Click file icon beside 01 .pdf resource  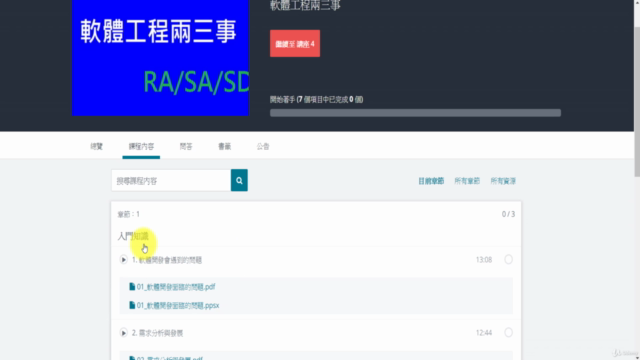coord(132,287)
